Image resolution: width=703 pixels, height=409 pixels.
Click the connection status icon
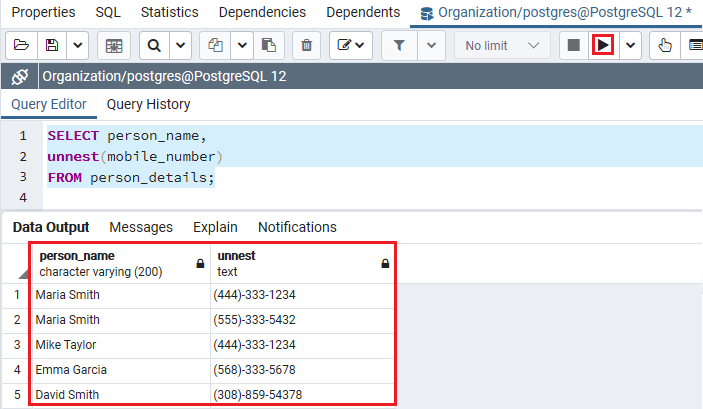pyautogui.click(x=20, y=76)
